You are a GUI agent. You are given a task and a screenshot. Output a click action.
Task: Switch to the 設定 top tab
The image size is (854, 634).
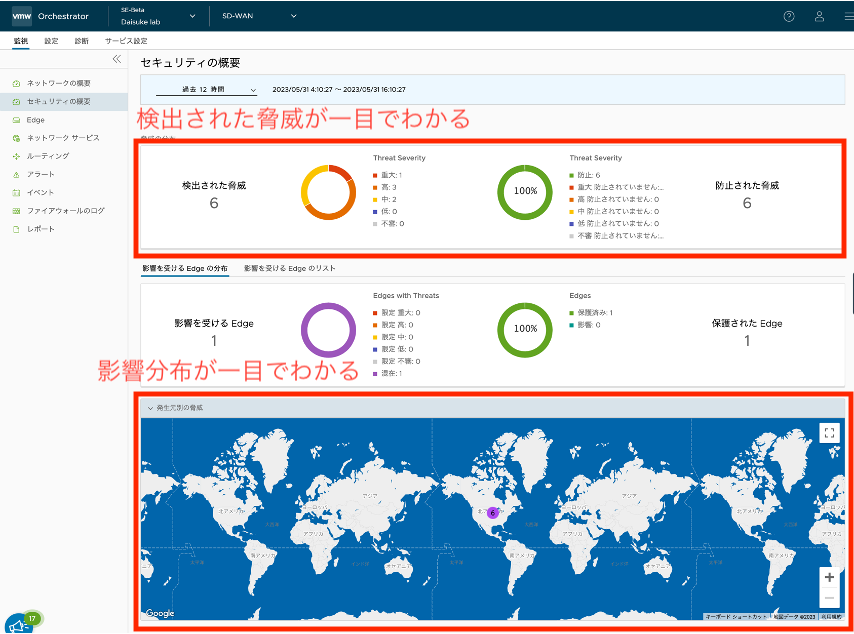pyautogui.click(x=51, y=41)
